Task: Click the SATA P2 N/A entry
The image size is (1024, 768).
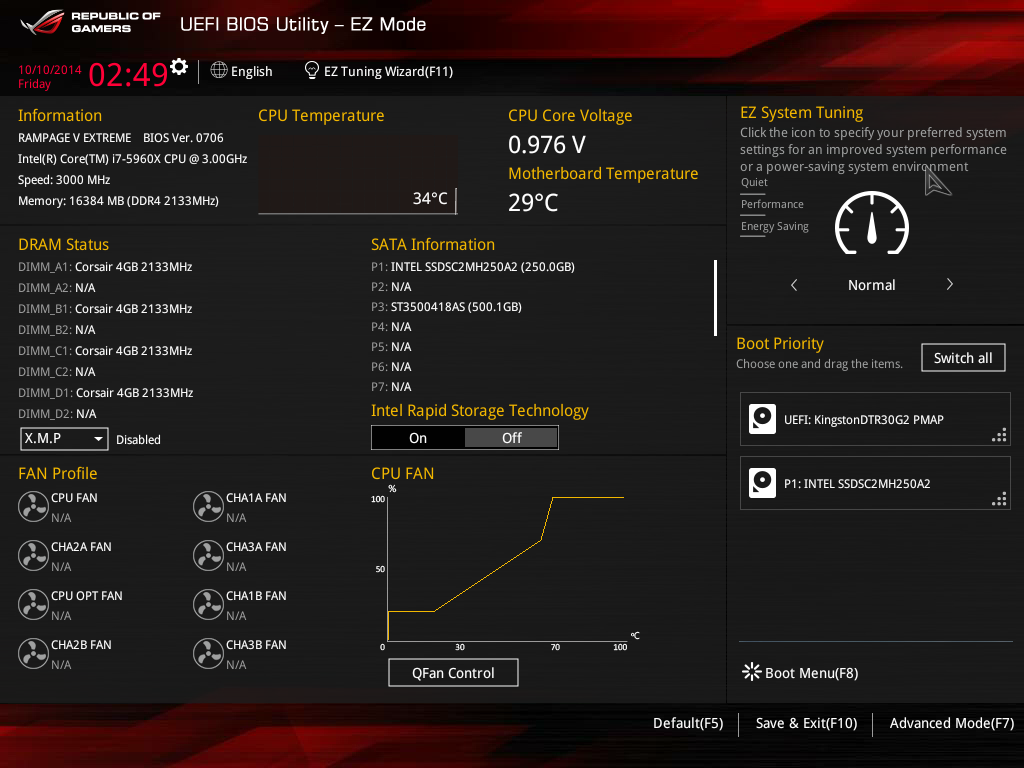Action: click(391, 287)
